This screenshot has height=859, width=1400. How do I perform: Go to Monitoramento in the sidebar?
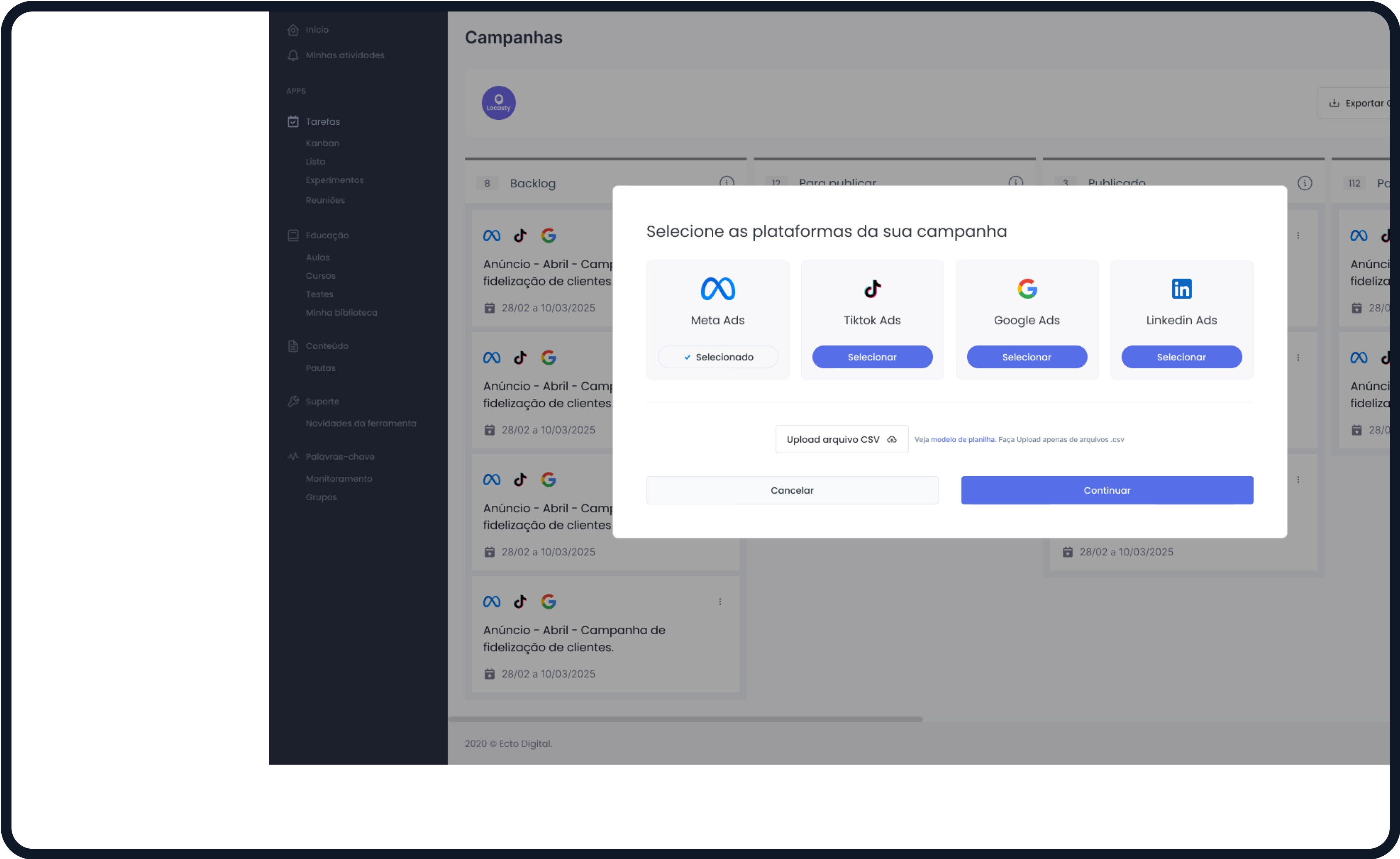[x=339, y=478]
